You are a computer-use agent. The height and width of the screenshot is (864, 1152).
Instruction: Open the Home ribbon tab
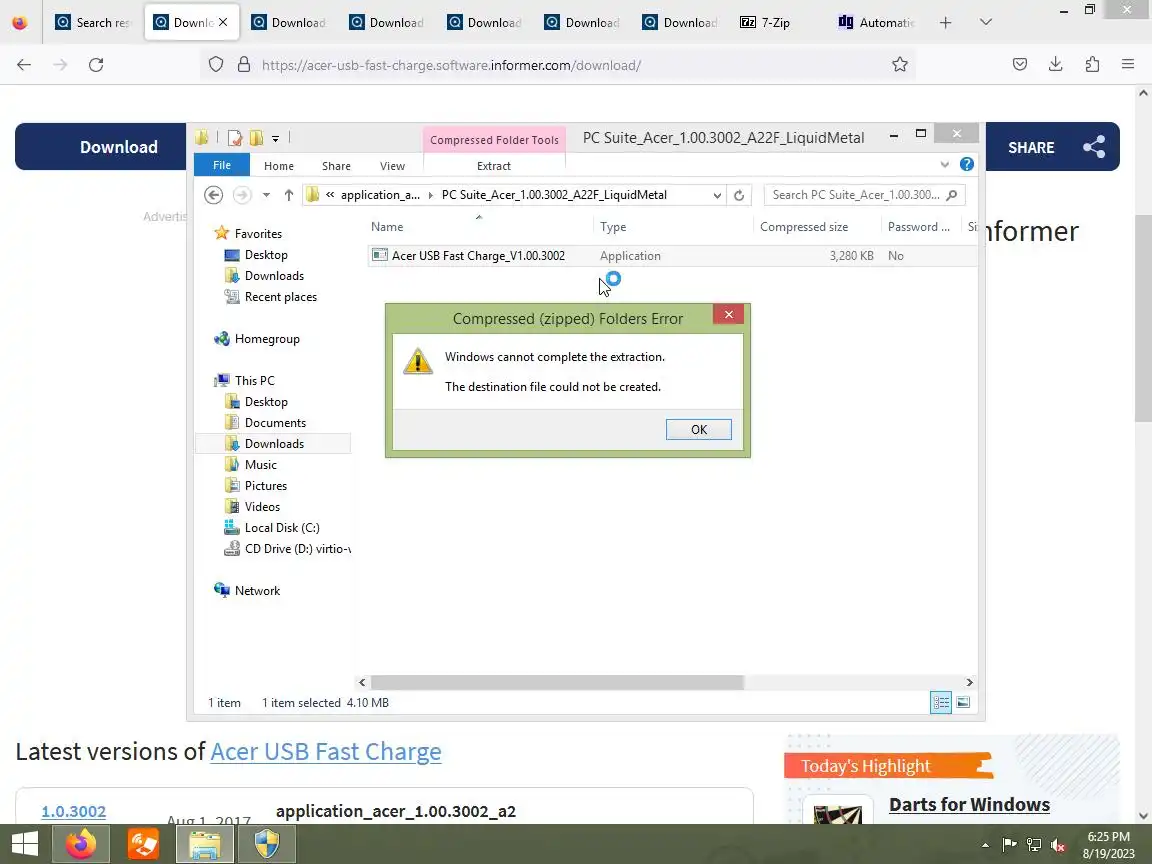[278, 166]
